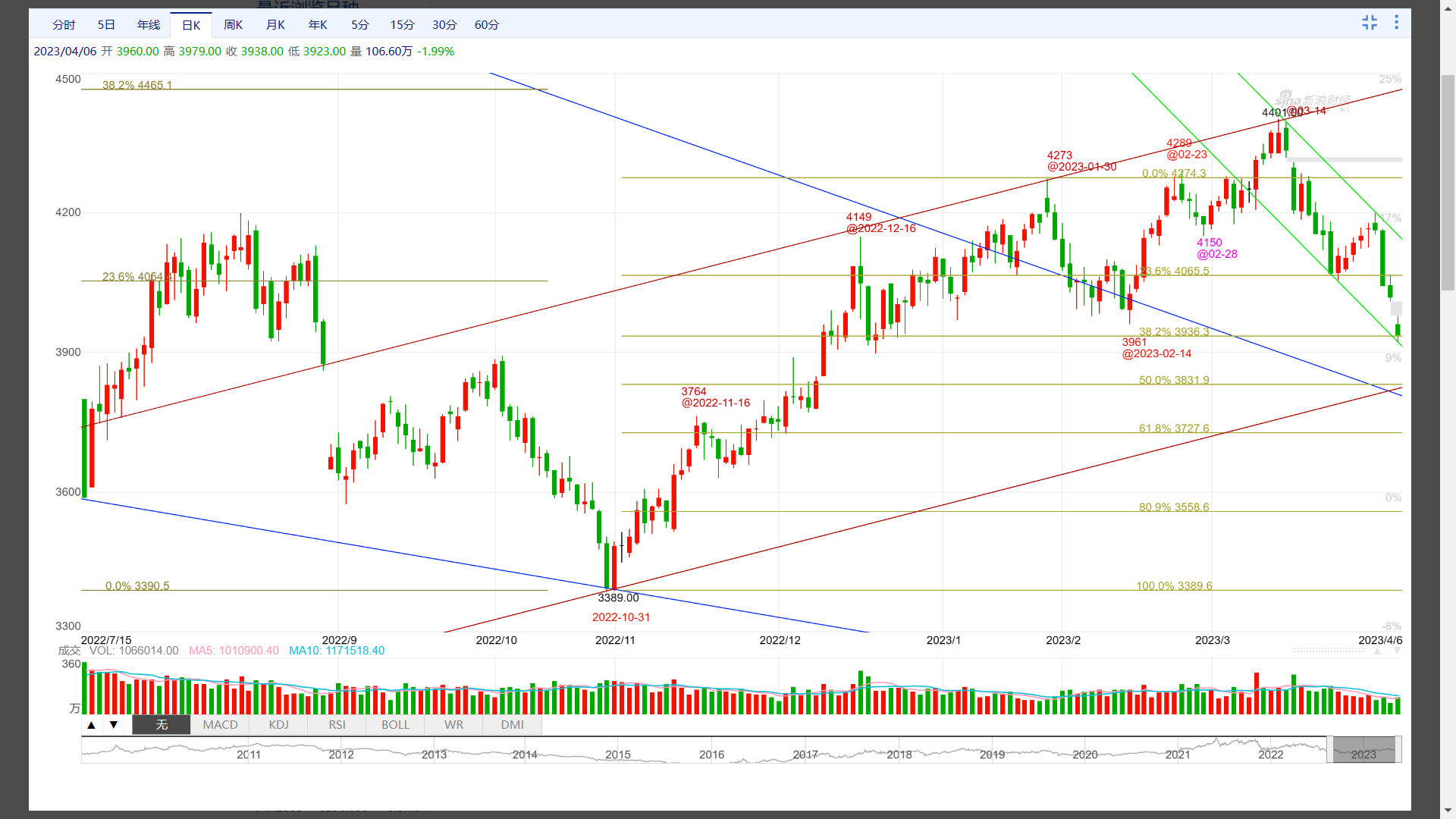
Task: Click the 2023 range slider handle
Action: coord(1363,750)
